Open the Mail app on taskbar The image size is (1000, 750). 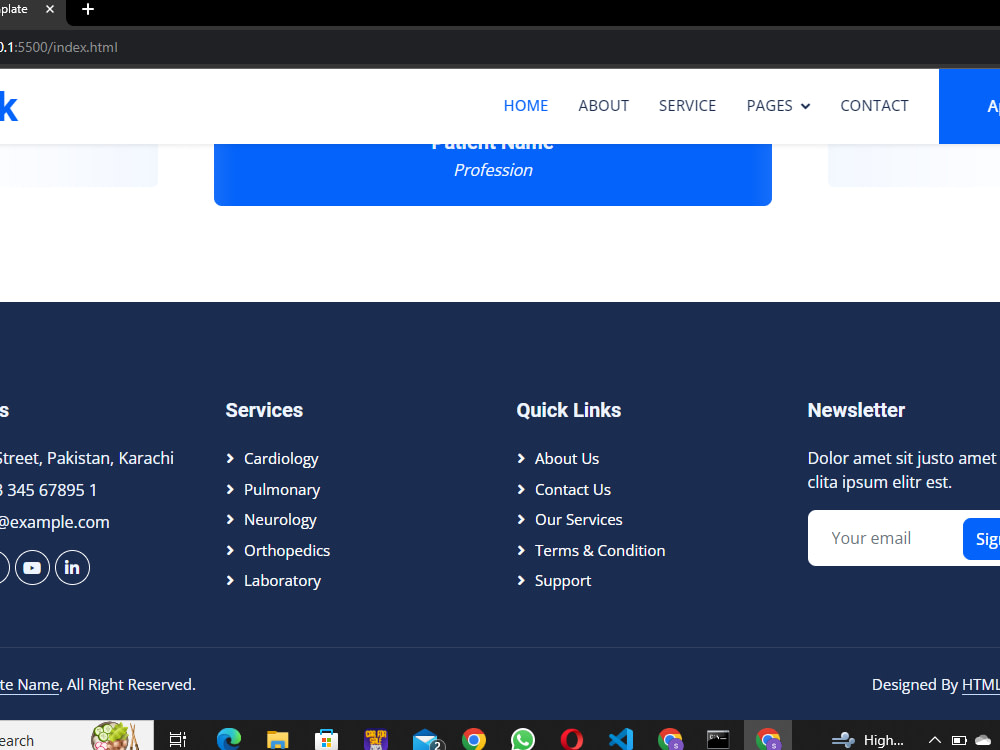(x=426, y=739)
